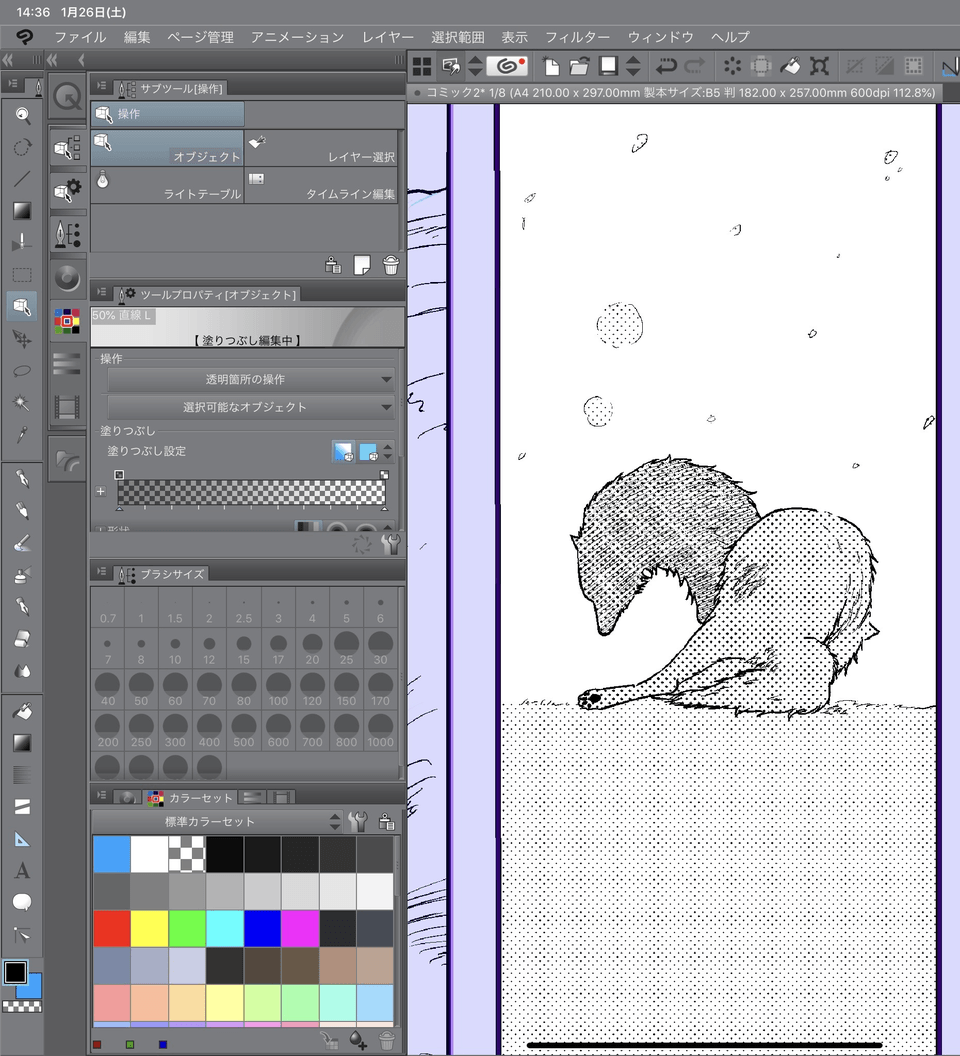Toggle the first fill setting button

[x=343, y=452]
